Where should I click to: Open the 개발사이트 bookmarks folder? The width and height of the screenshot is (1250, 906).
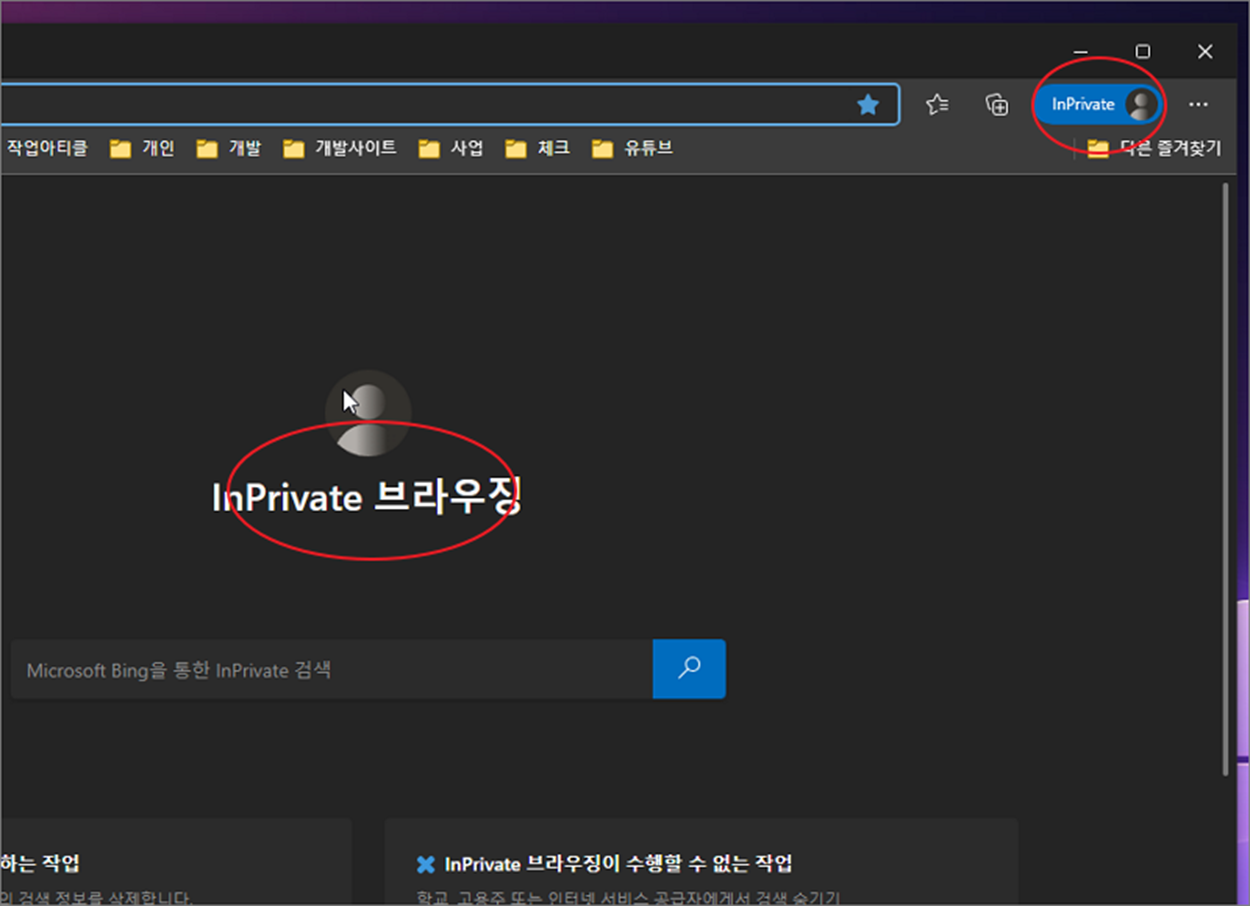pos(340,148)
